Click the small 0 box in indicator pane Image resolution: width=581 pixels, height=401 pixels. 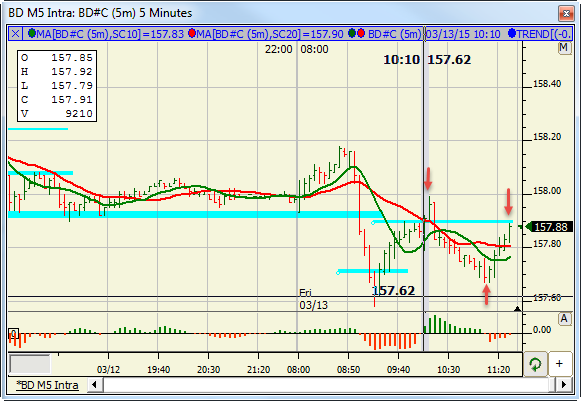tap(13, 334)
